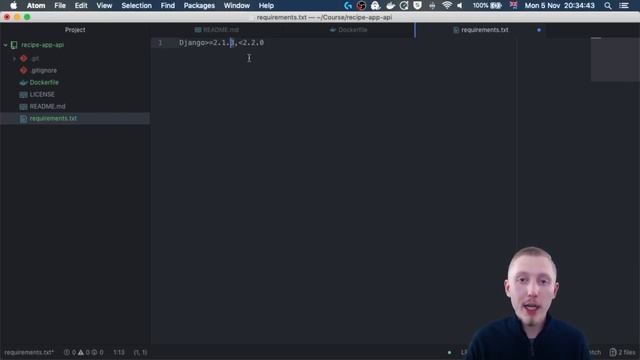Expand the .git folder chevron
The height and width of the screenshot is (360, 640).
pos(14,59)
